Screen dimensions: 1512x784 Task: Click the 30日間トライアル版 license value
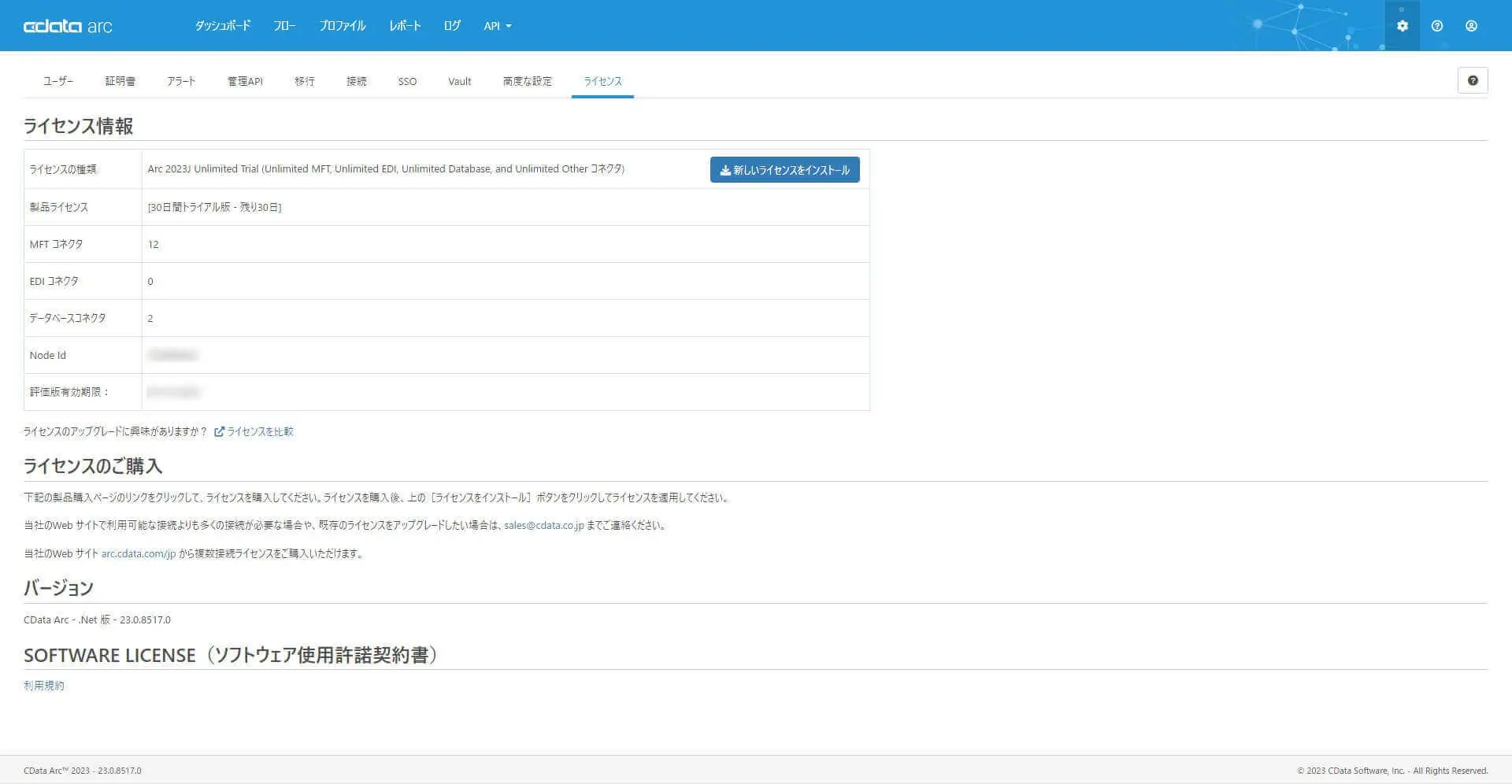coord(214,207)
